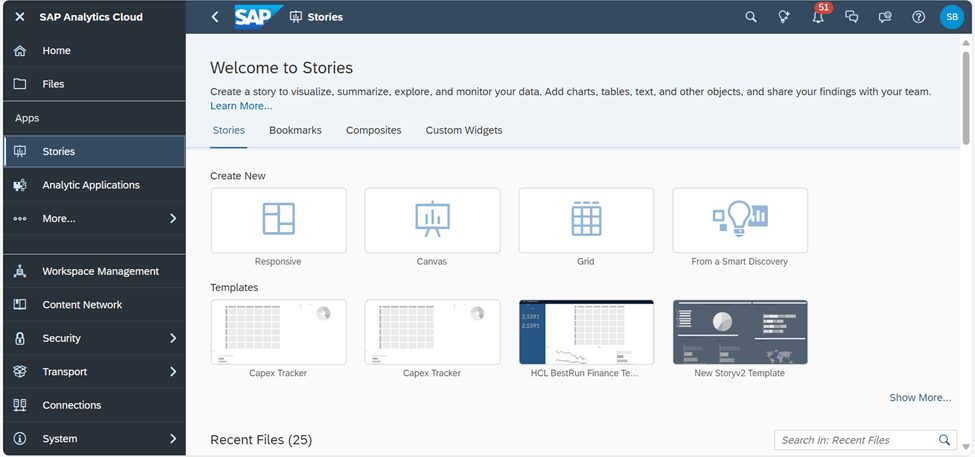Open Files in the sidebar
The height and width of the screenshot is (457, 975).
94,84
